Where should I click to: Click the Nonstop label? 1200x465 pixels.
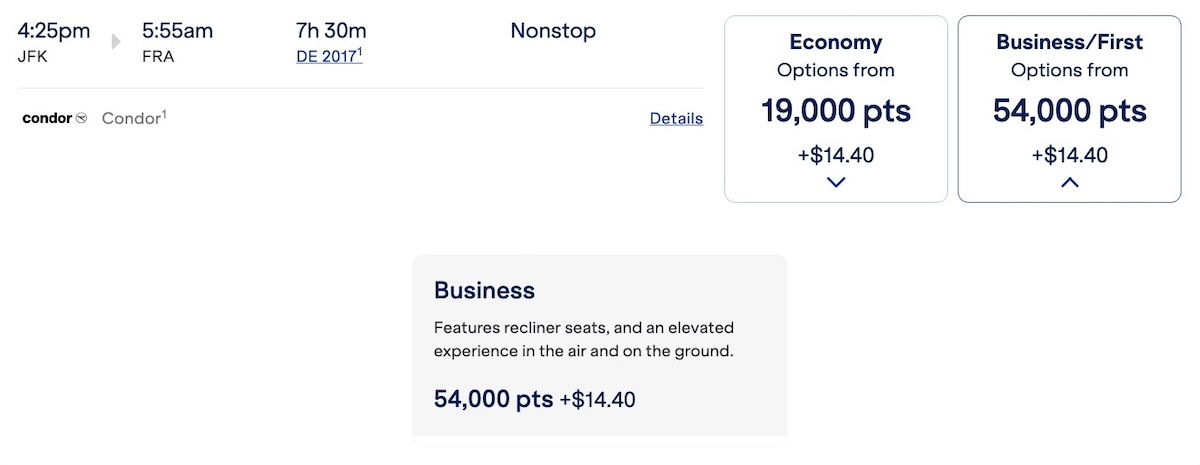coord(553,31)
